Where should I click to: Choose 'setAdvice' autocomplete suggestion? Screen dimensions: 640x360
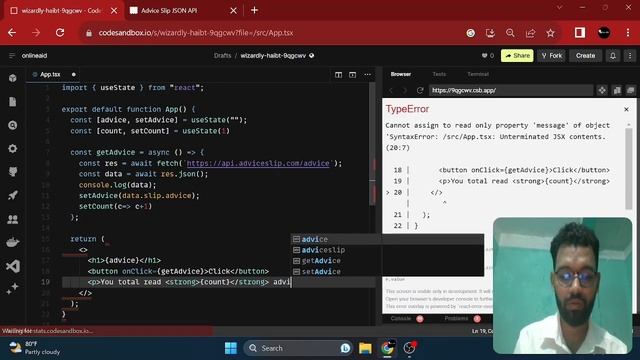click(387, 271)
